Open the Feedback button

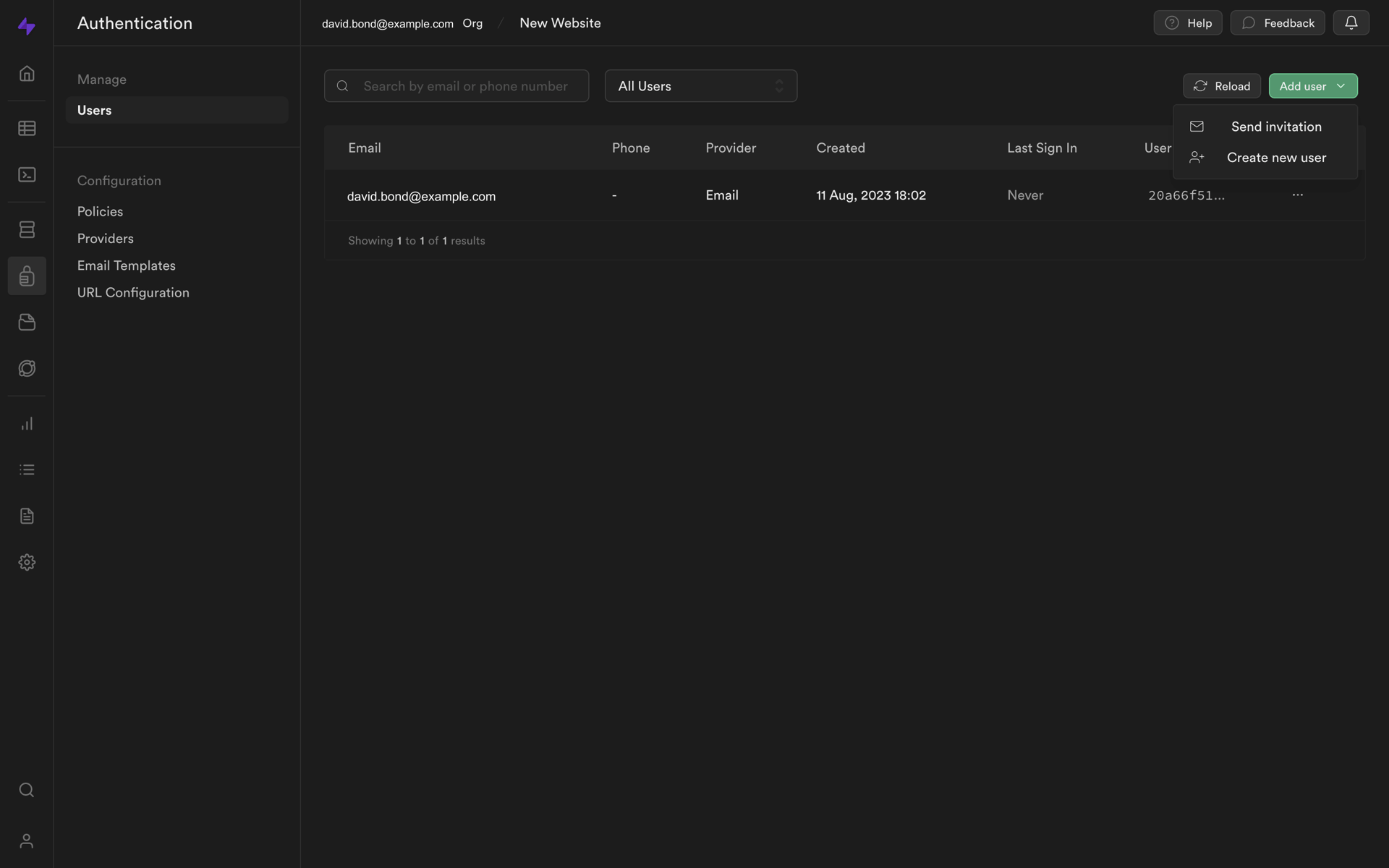point(1277,23)
